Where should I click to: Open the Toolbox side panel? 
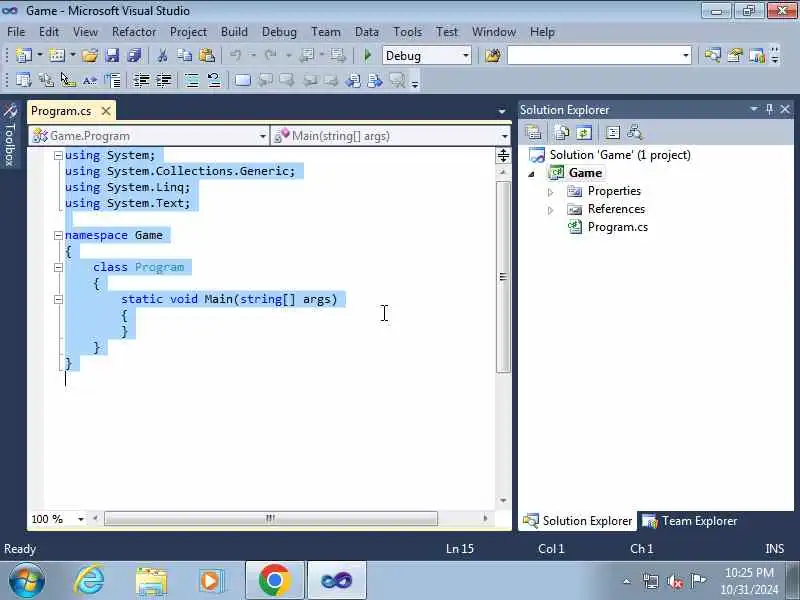pyautogui.click(x=10, y=135)
